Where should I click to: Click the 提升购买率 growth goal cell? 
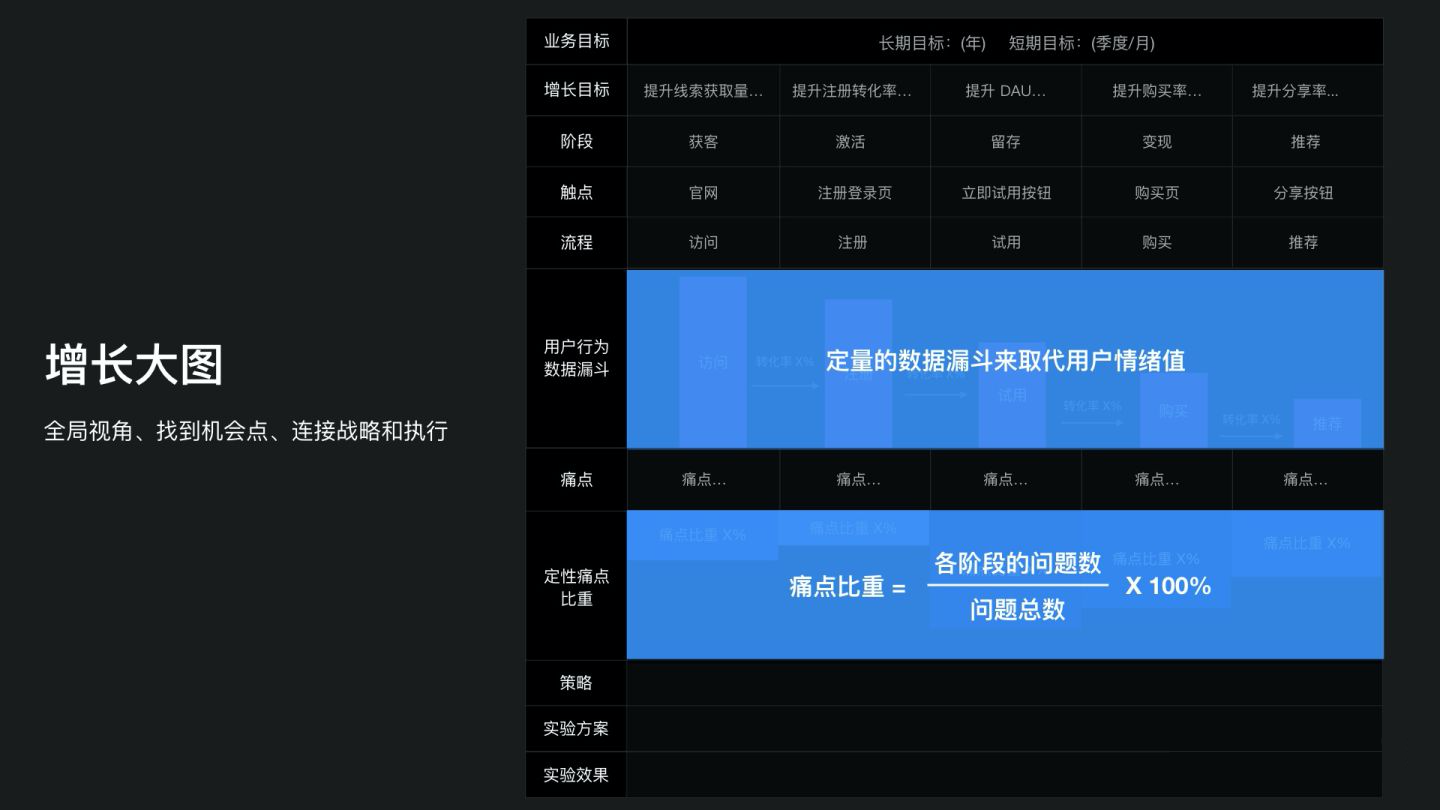click(1156, 90)
